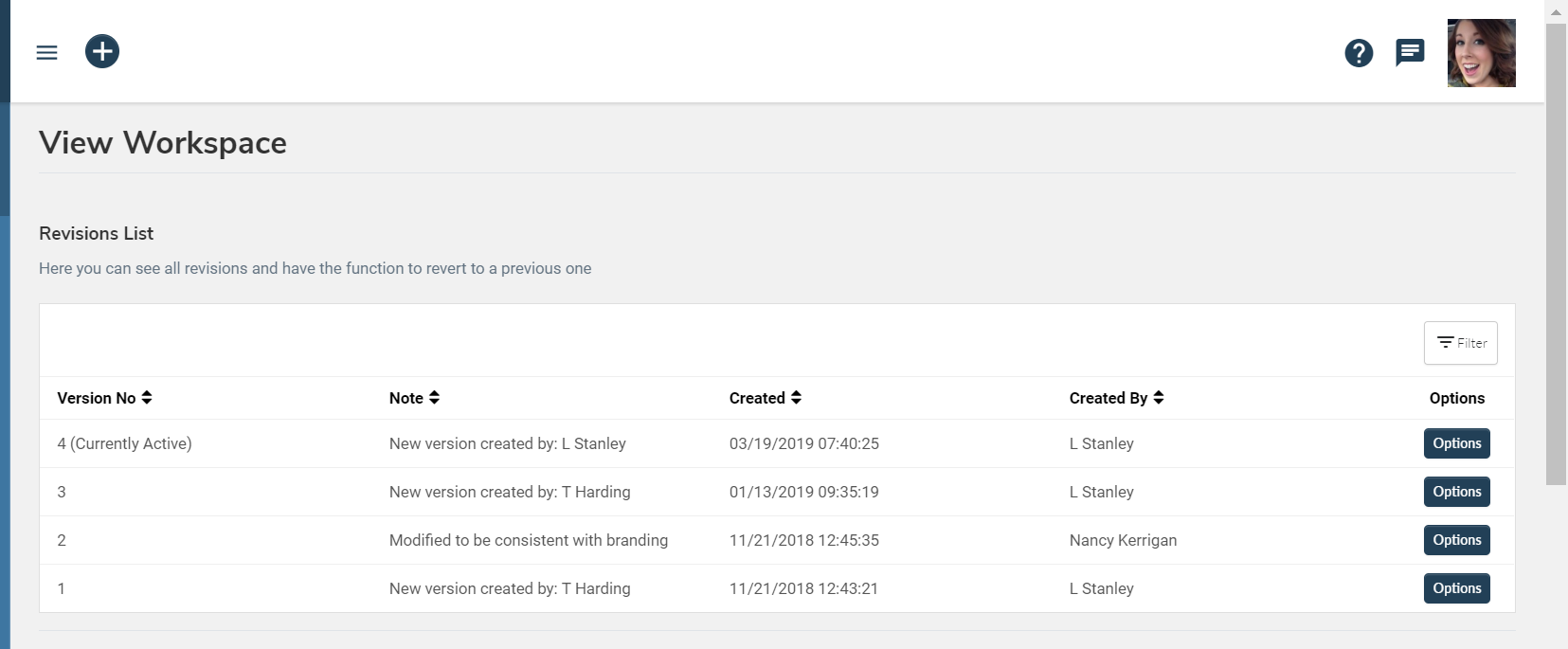This screenshot has width=1568, height=649.
Task: Click the note 'Modified to be consistent with branding'
Action: tap(529, 540)
